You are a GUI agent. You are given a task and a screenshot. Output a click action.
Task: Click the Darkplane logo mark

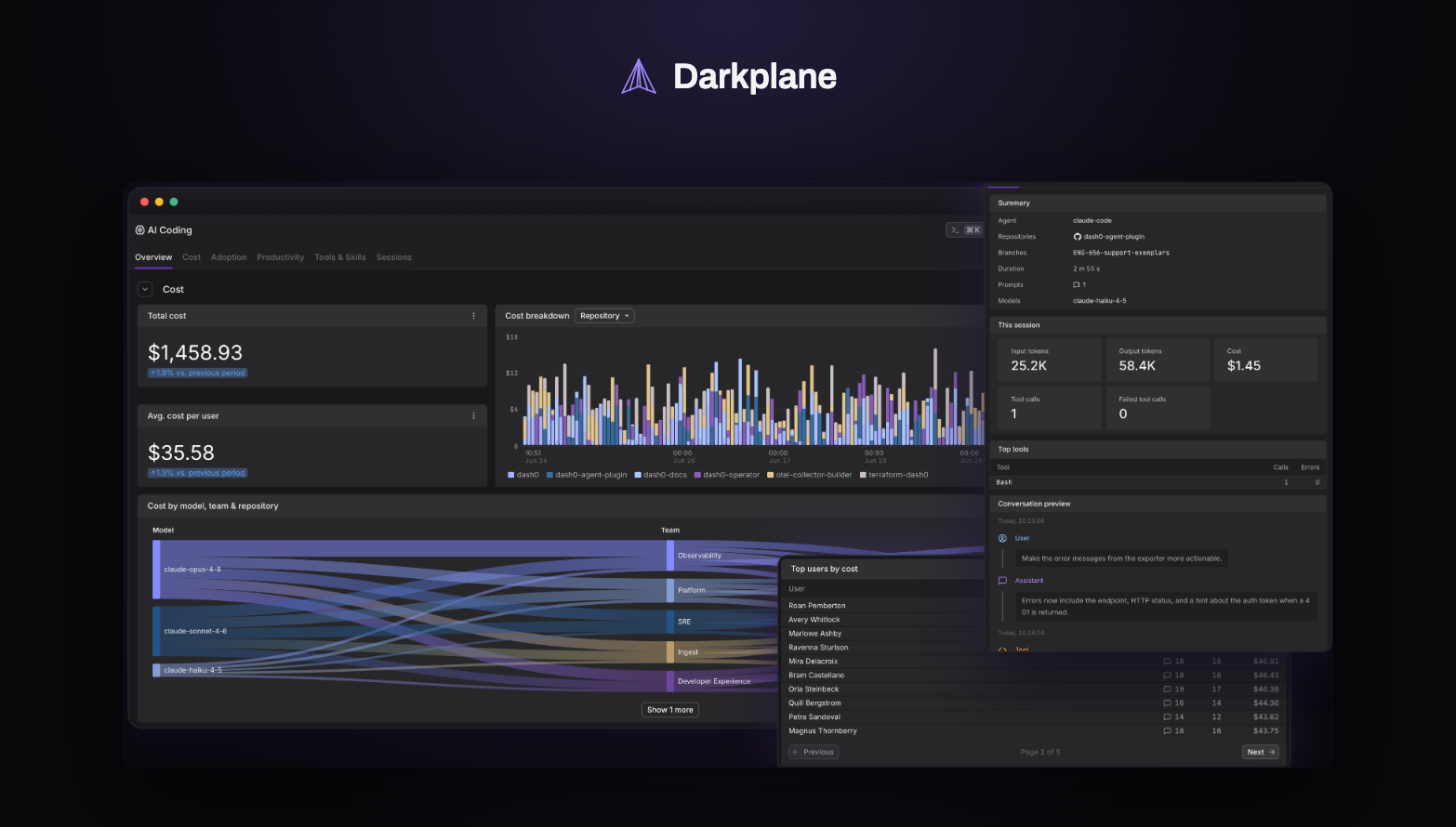click(639, 76)
